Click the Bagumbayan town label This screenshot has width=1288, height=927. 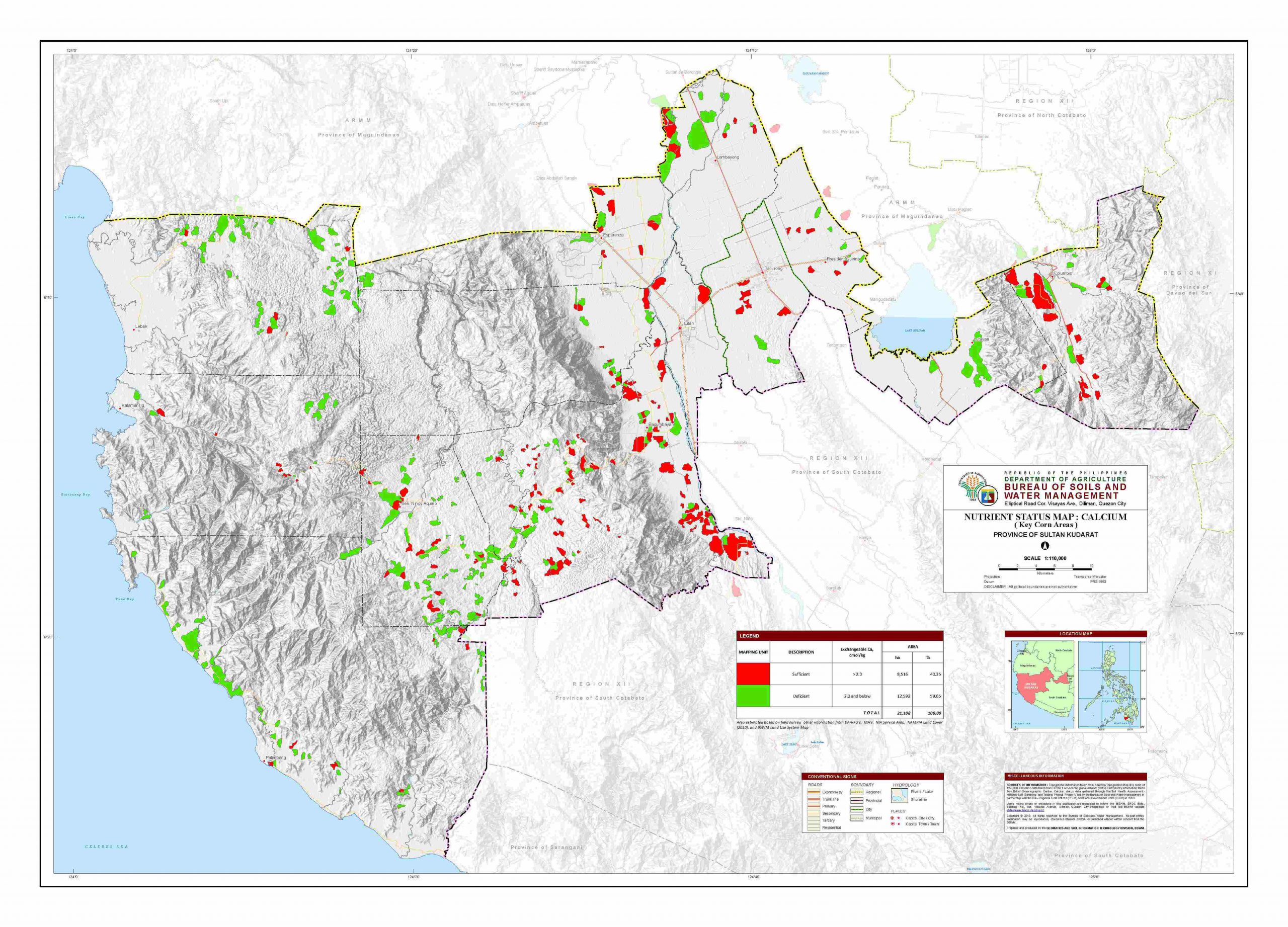(x=661, y=424)
